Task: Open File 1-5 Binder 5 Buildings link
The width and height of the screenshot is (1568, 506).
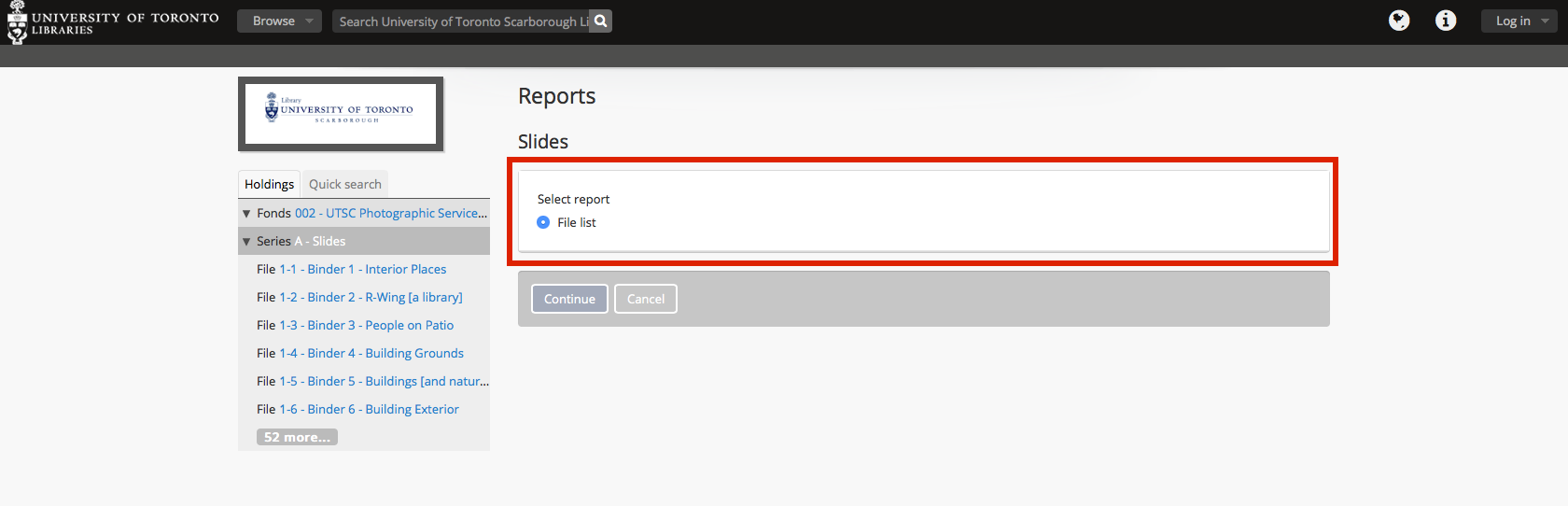Action: 384,381
